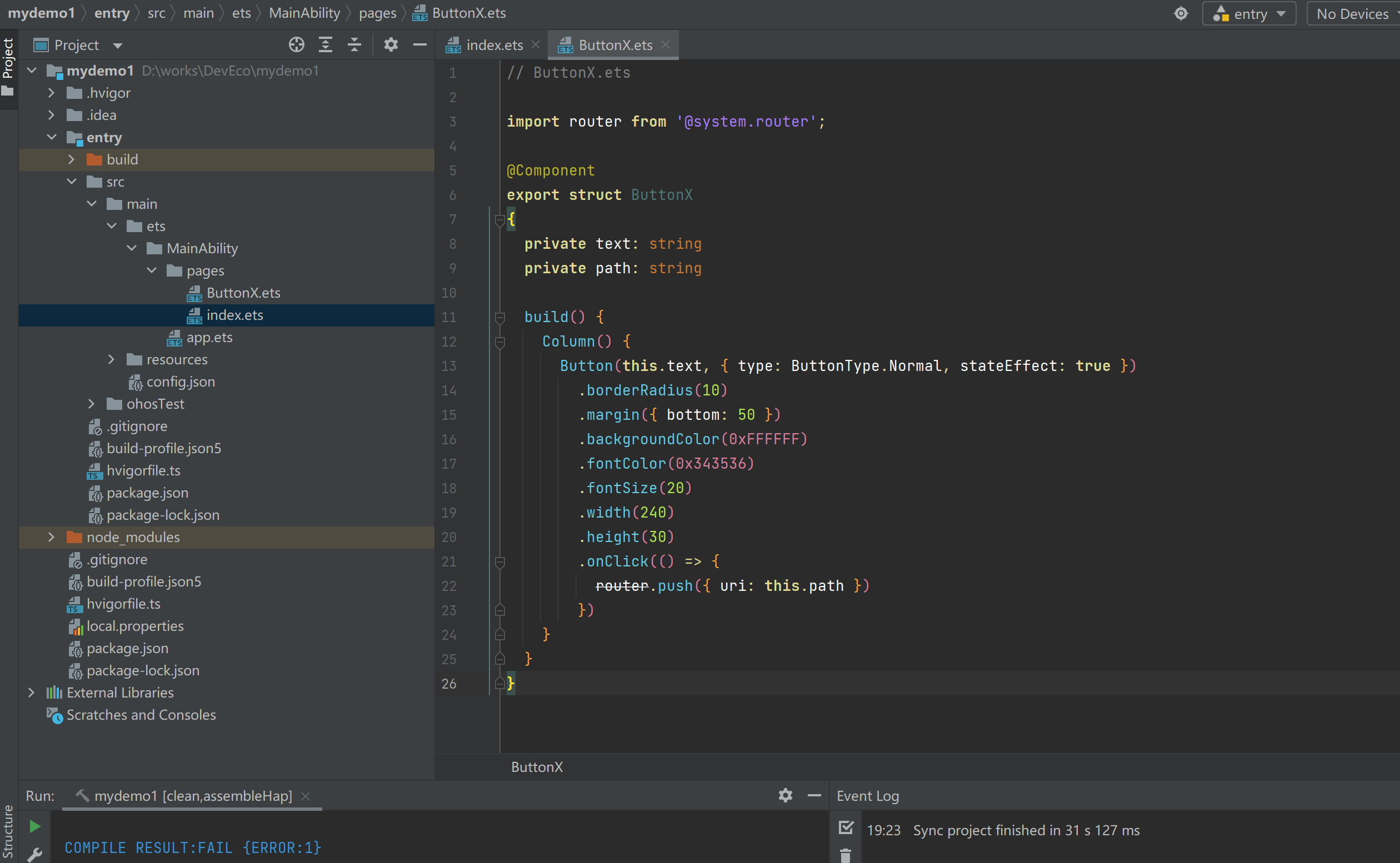The width and height of the screenshot is (1400, 863).
Task: Click the MainAbility breadcrumb
Action: tap(304, 13)
